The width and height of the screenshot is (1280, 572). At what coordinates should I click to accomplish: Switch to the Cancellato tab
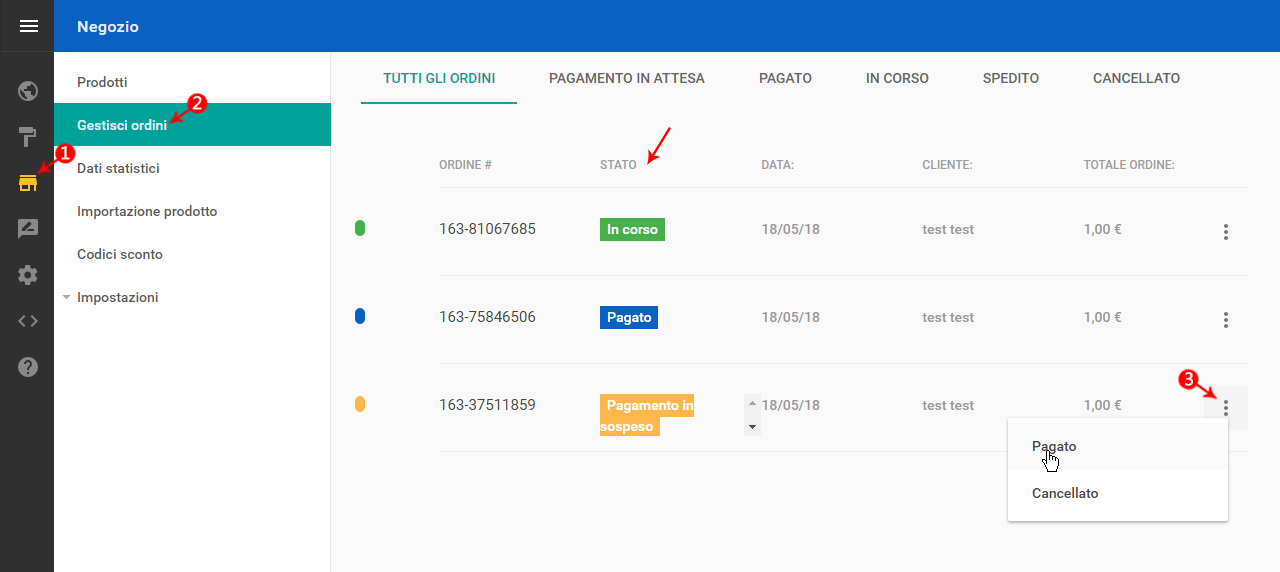(1136, 78)
